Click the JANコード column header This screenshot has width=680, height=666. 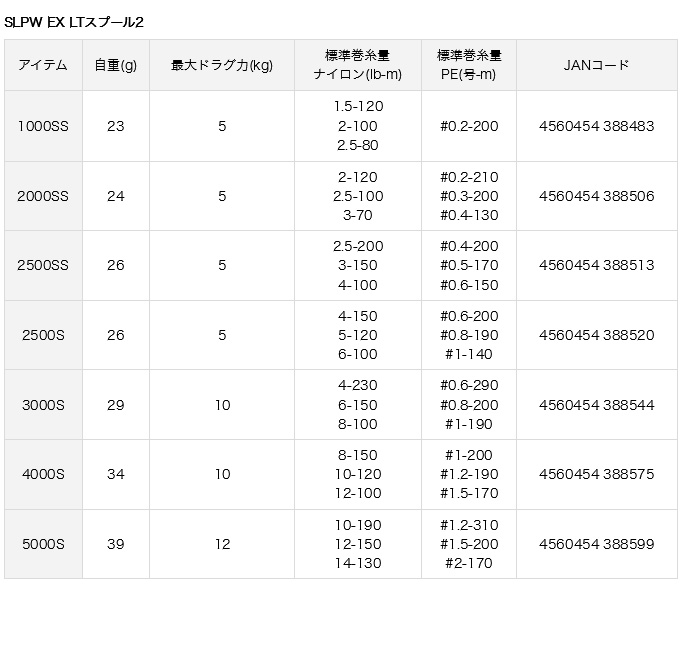pos(596,65)
